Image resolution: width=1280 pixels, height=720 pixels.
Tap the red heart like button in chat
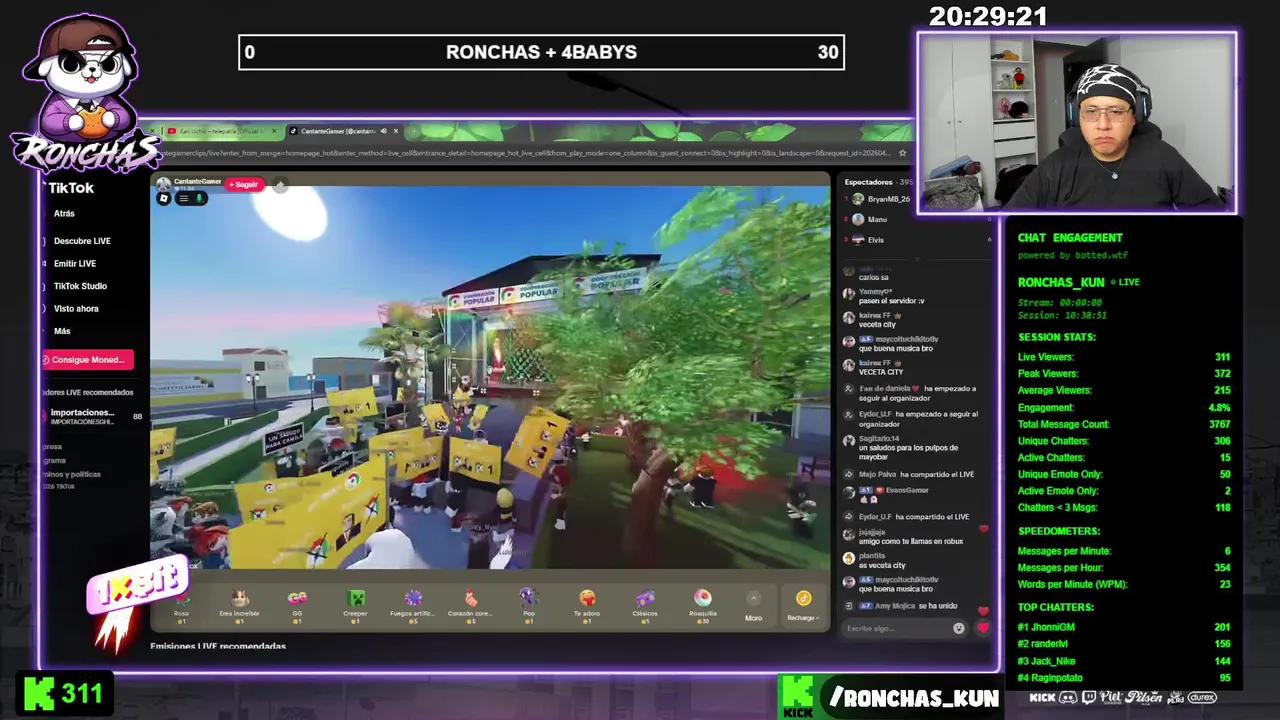pyautogui.click(x=982, y=628)
